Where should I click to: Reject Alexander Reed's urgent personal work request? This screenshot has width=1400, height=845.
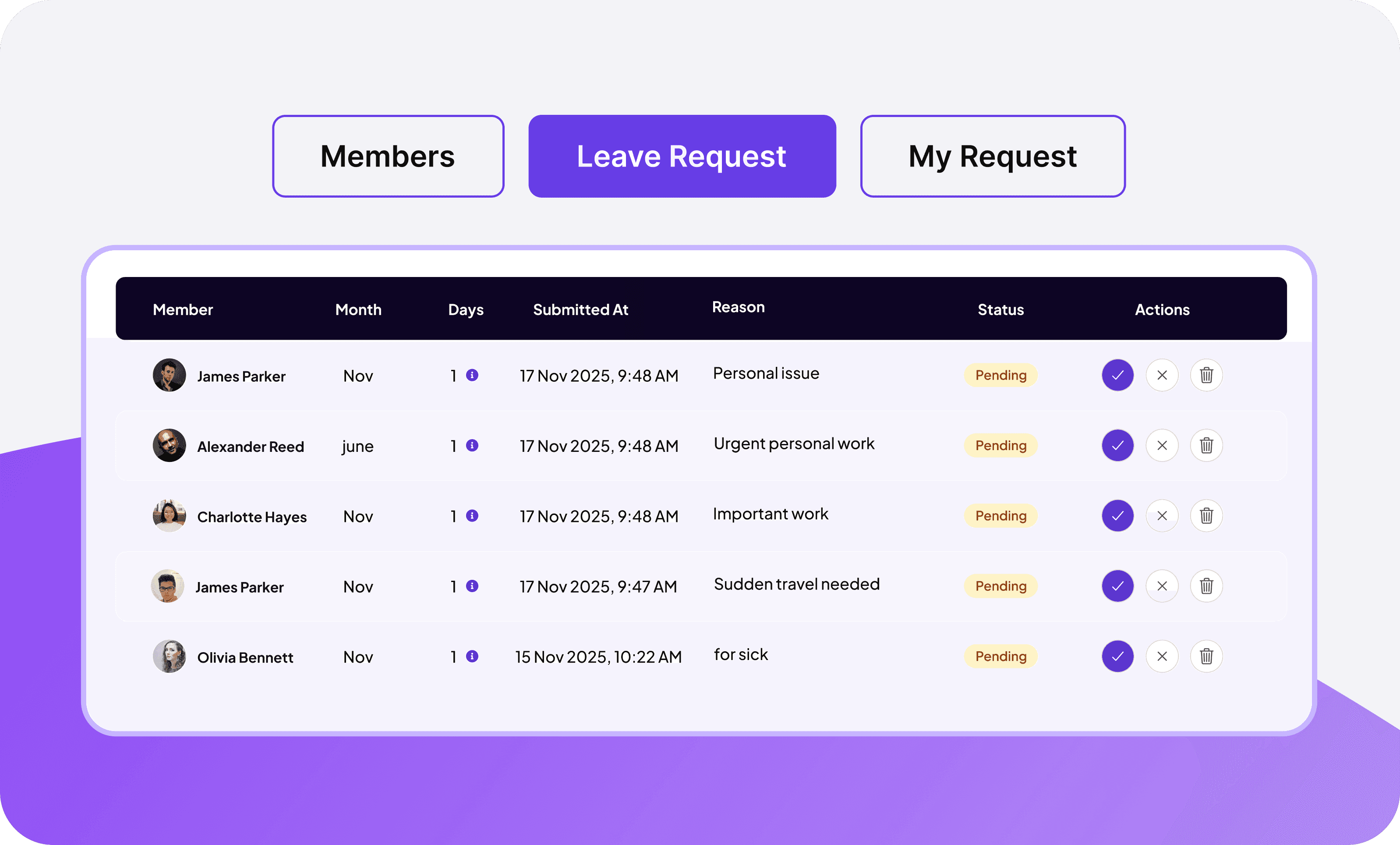point(1162,445)
